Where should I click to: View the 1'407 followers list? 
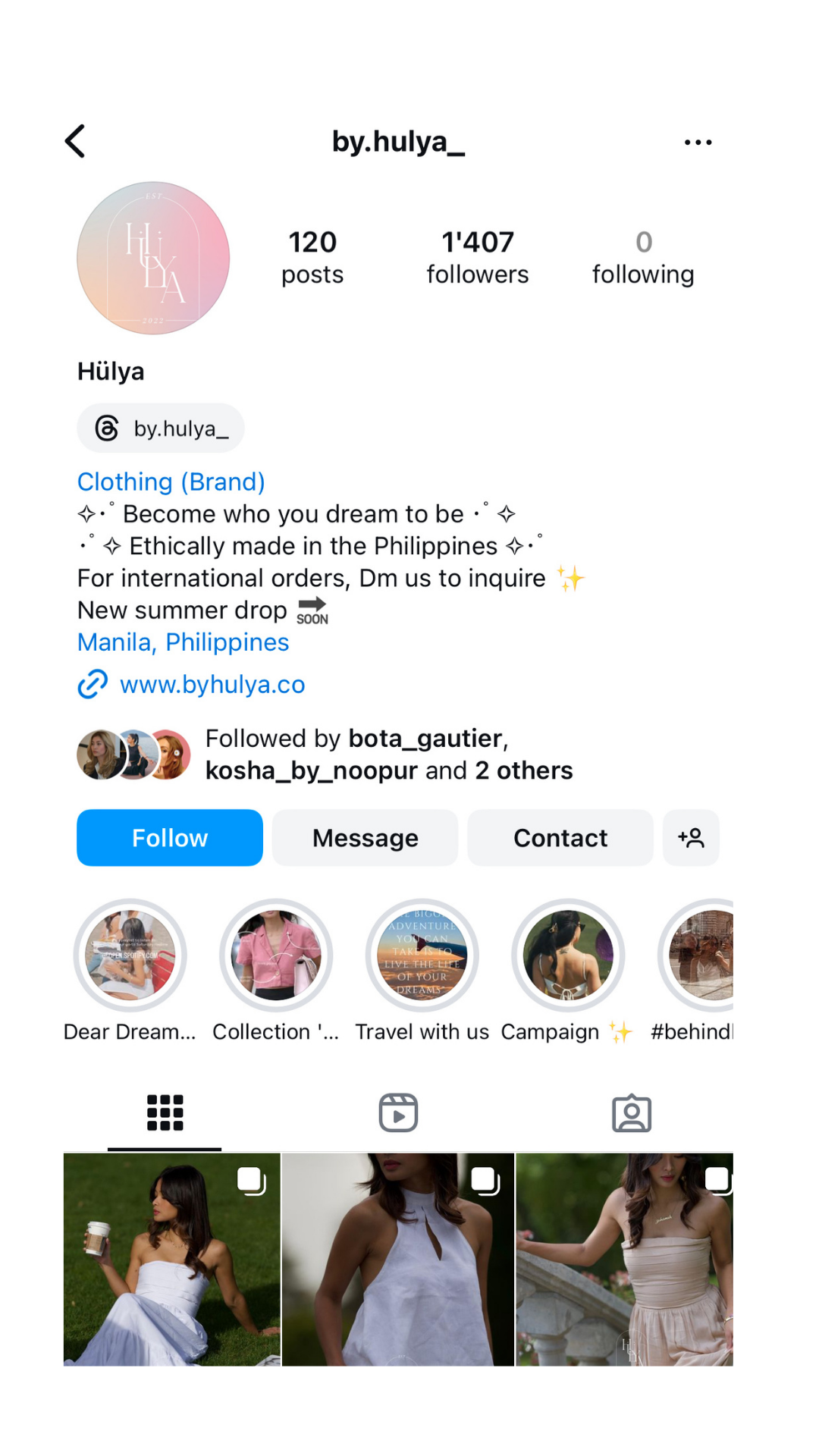[478, 258]
